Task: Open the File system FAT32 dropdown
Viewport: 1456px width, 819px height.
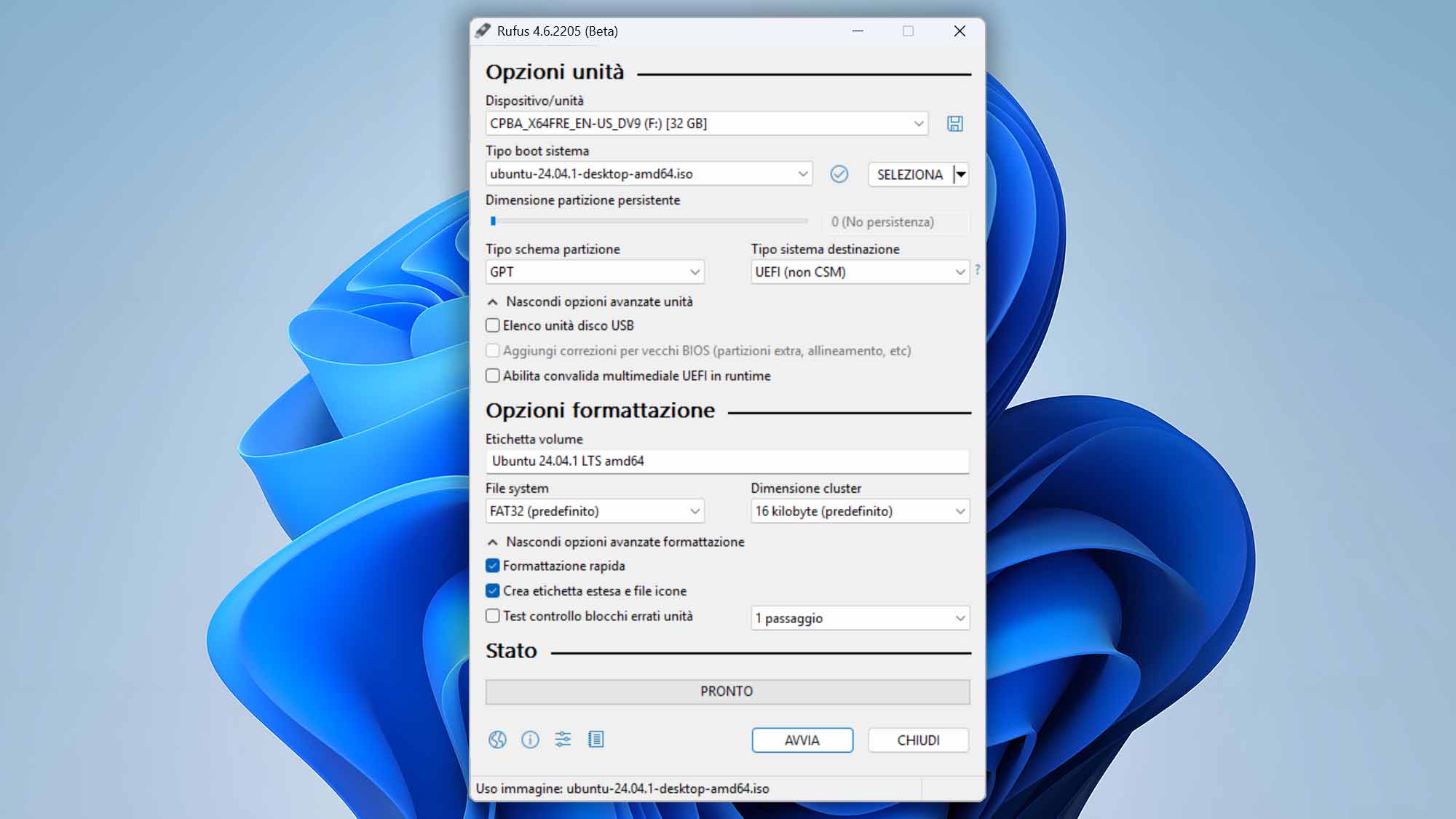Action: coord(595,511)
